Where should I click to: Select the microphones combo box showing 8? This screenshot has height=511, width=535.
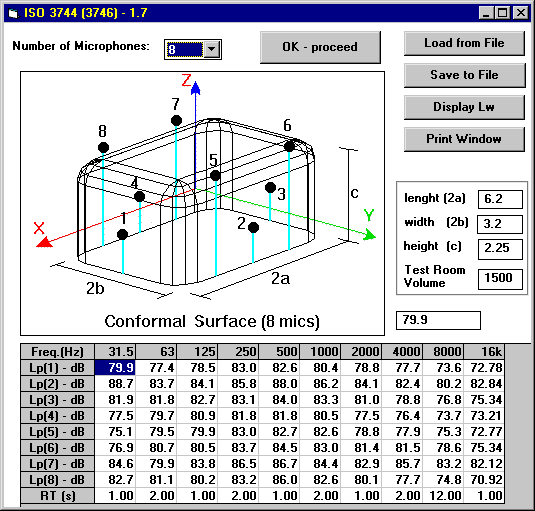(193, 49)
